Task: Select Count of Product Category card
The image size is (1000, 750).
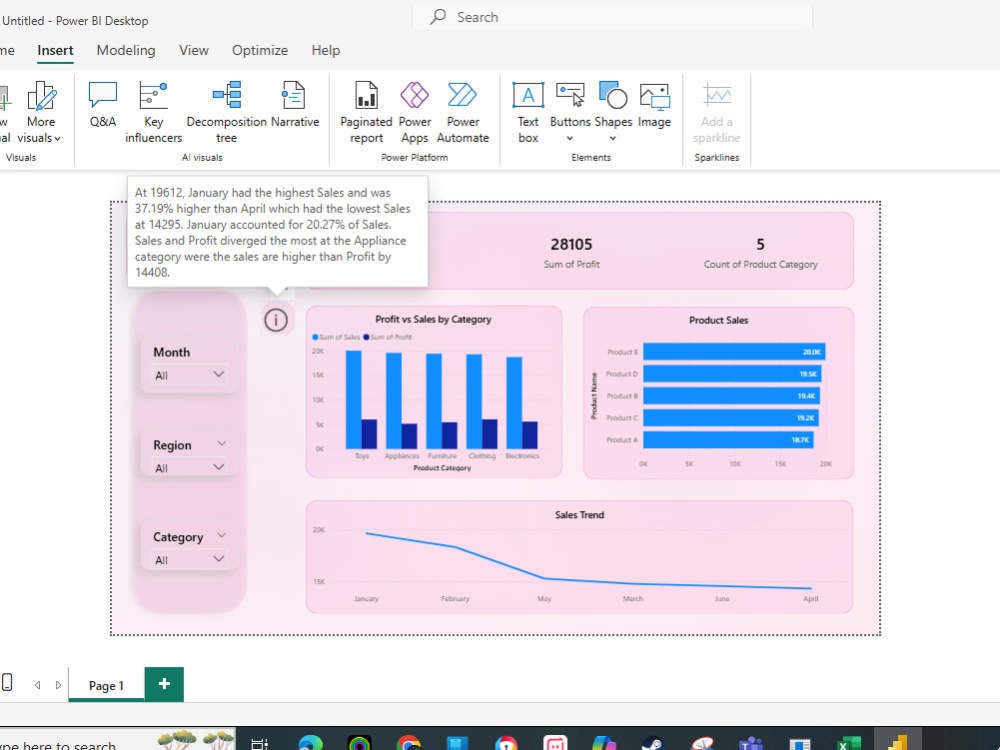Action: tap(760, 253)
